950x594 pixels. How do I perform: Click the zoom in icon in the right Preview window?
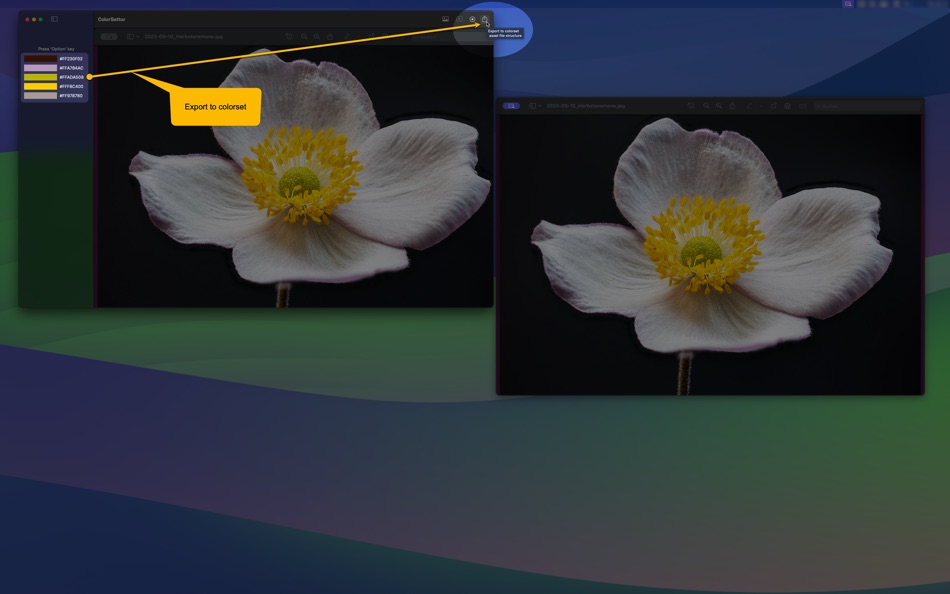pos(719,105)
